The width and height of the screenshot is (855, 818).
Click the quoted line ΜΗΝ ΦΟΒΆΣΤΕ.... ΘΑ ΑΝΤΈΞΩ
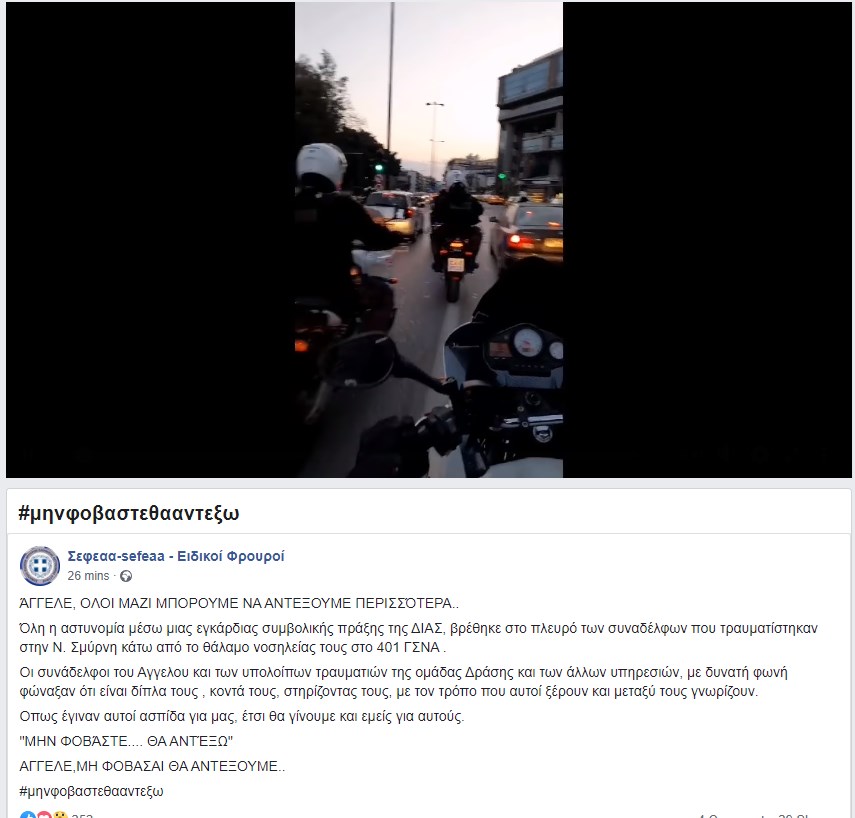coord(126,742)
